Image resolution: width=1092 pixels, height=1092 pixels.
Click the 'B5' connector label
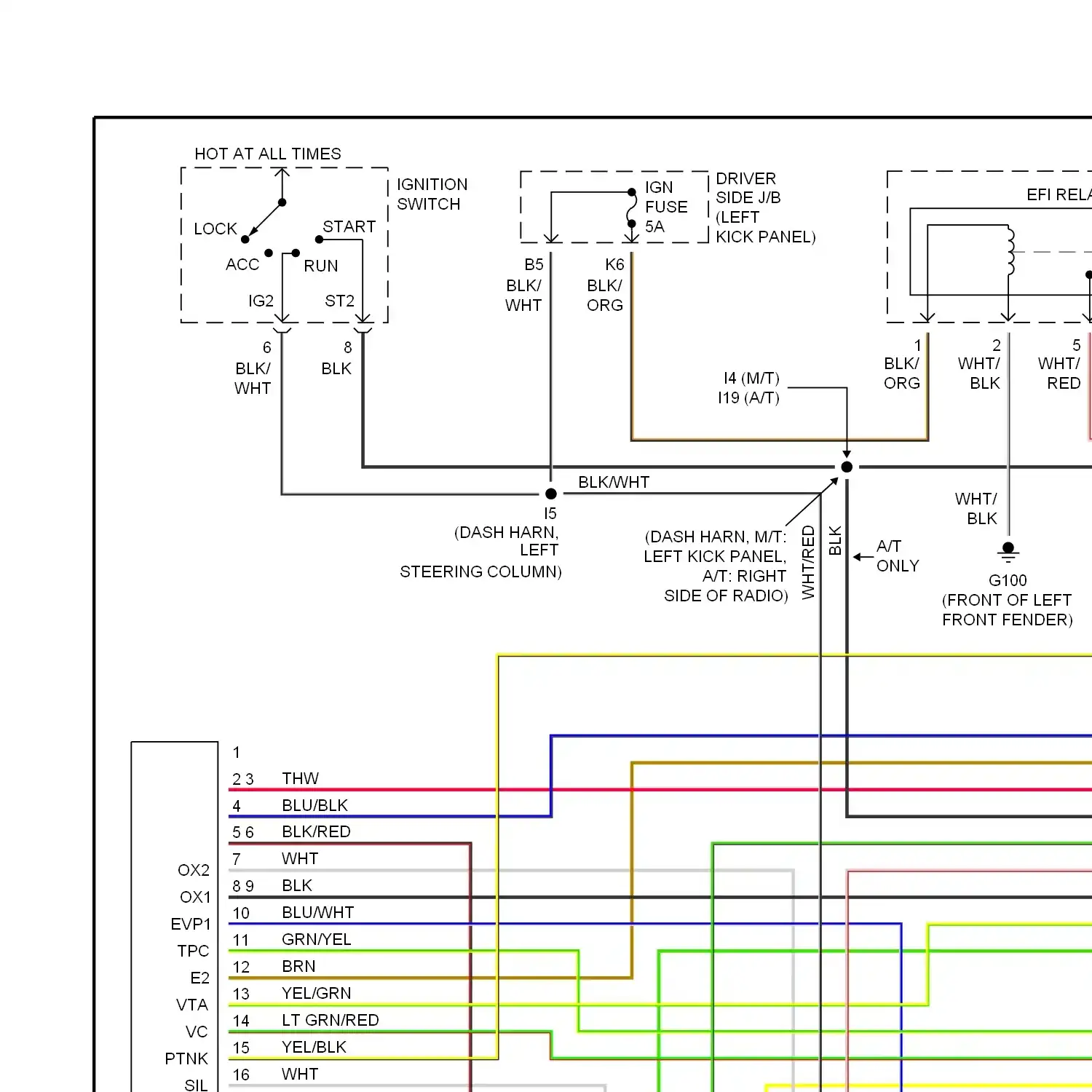click(534, 264)
